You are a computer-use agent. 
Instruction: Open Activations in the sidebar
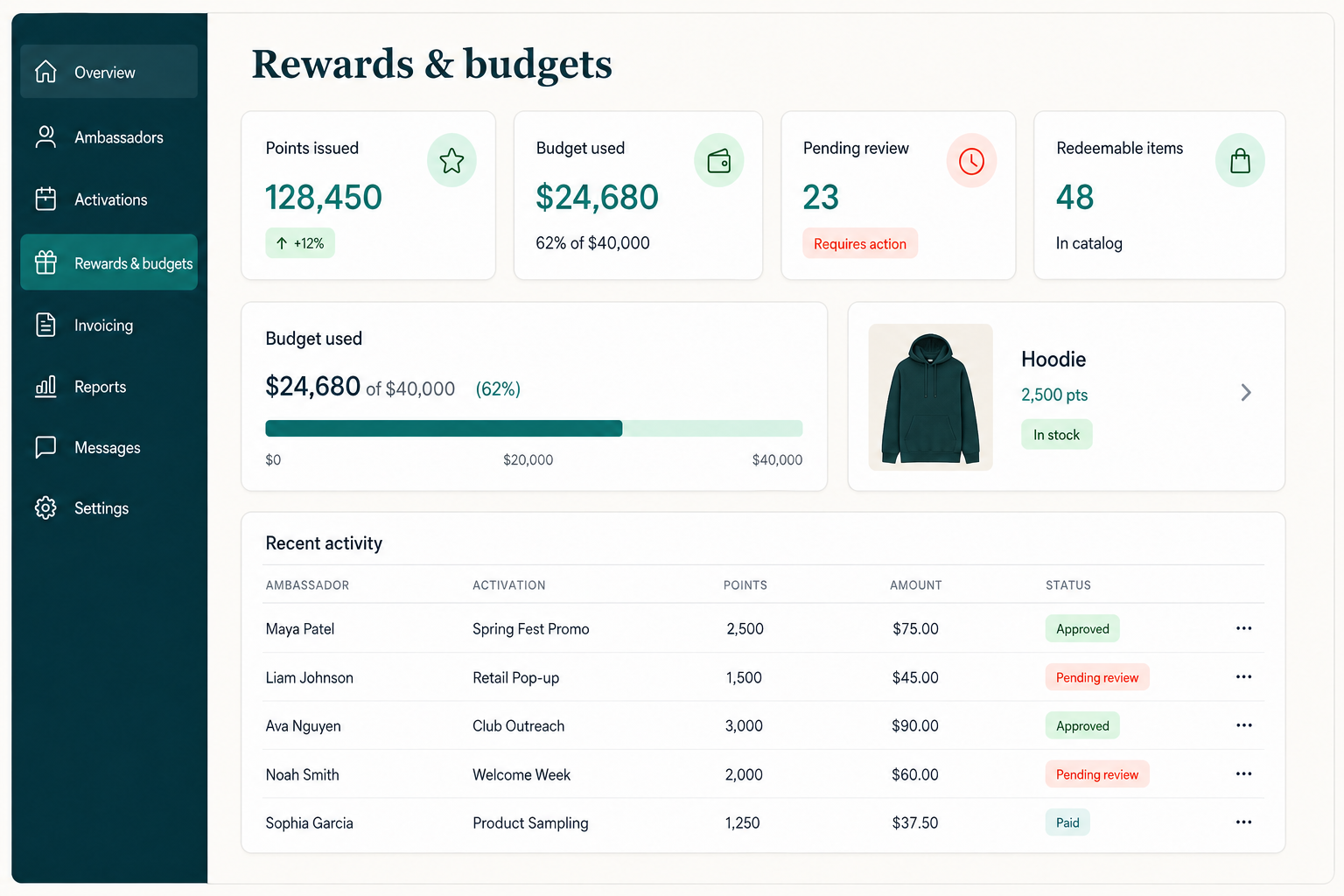(x=108, y=199)
